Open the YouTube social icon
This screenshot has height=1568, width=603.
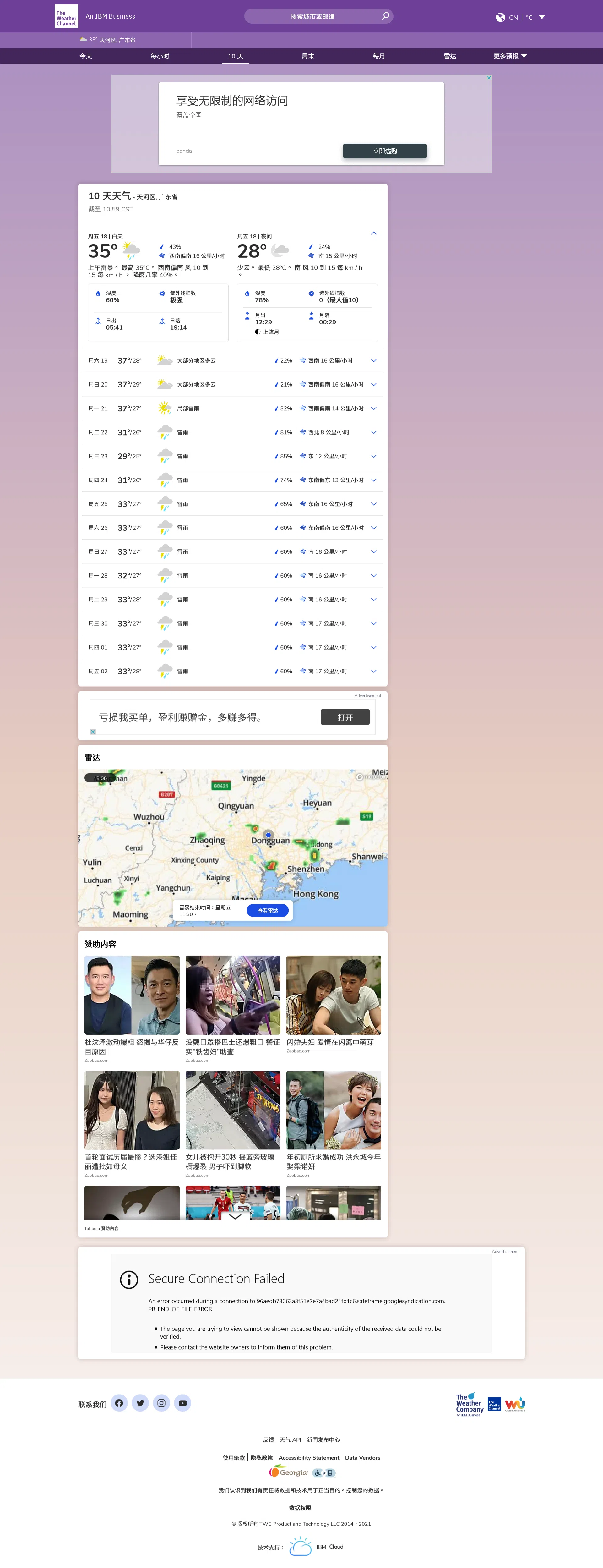point(182,1403)
